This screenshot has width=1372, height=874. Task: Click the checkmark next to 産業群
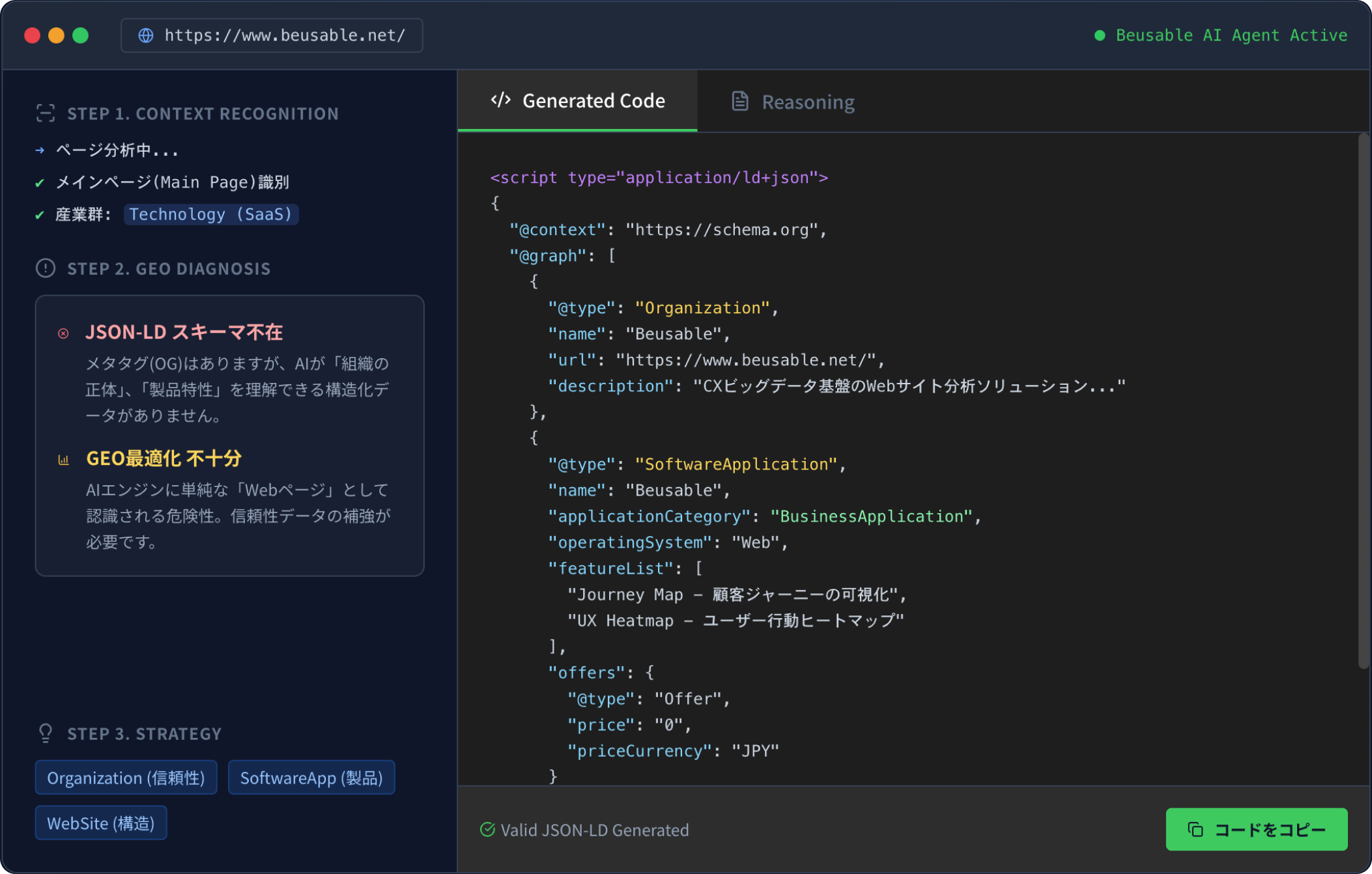[40, 215]
